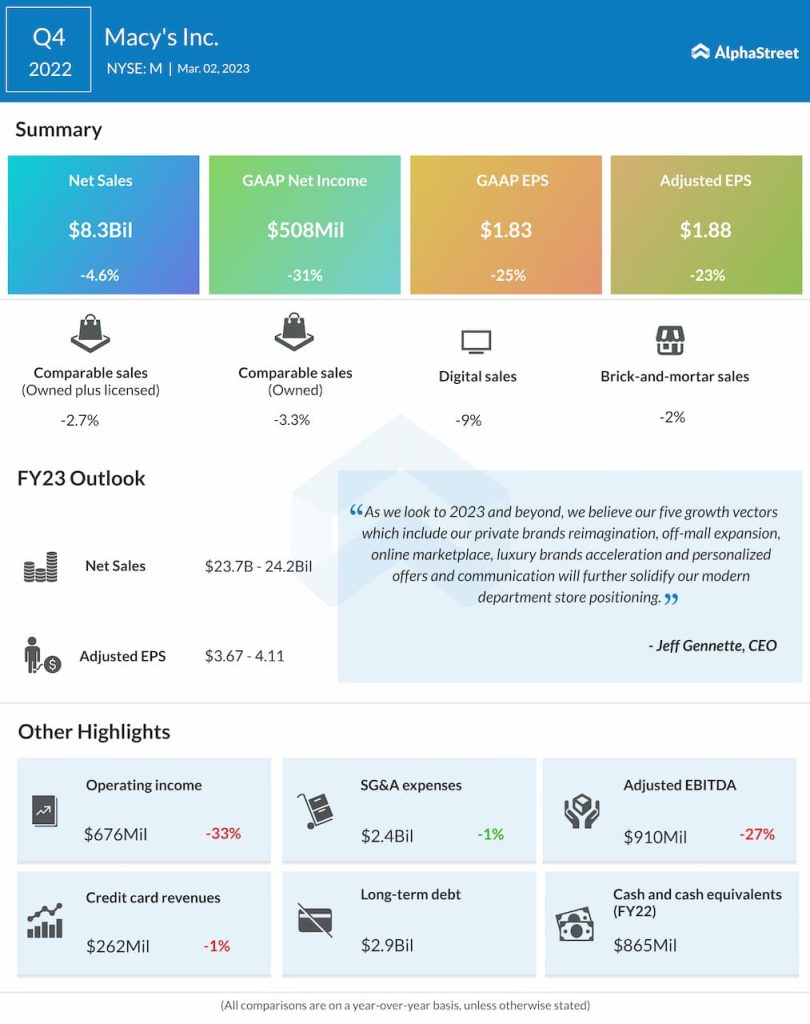Viewport: 810px width, 1024px height.
Task: Click the Macy's Inc. company title
Action: [x=161, y=38]
